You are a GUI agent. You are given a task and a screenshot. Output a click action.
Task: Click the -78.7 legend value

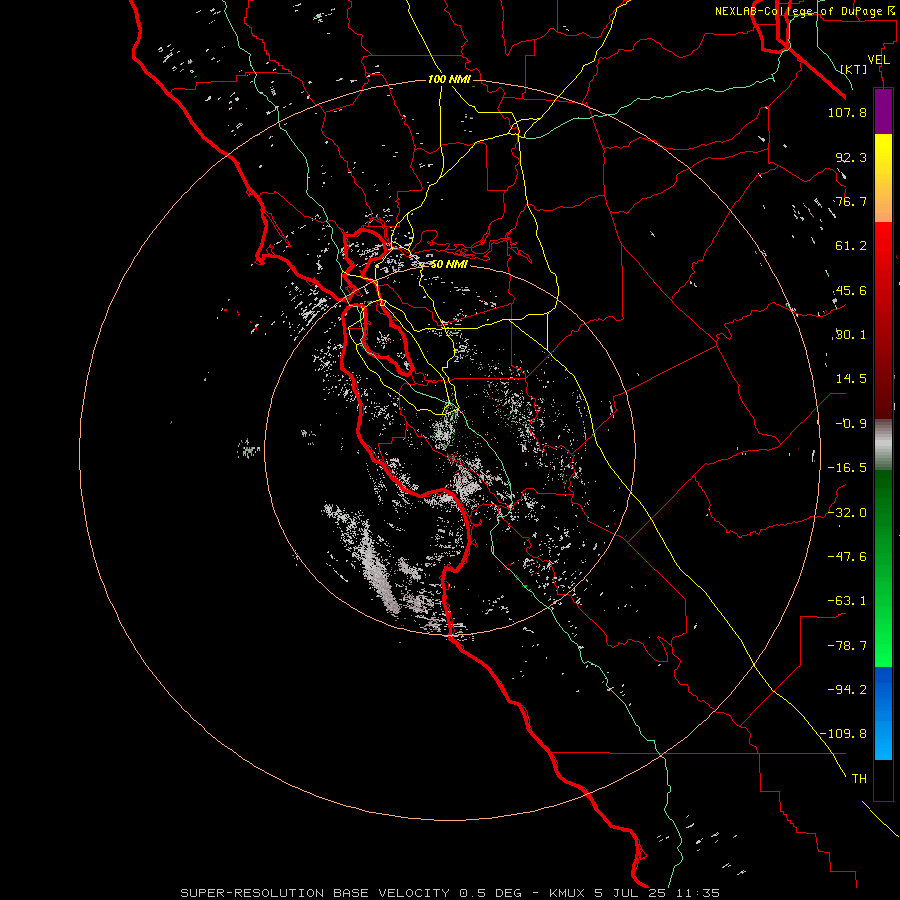847,646
